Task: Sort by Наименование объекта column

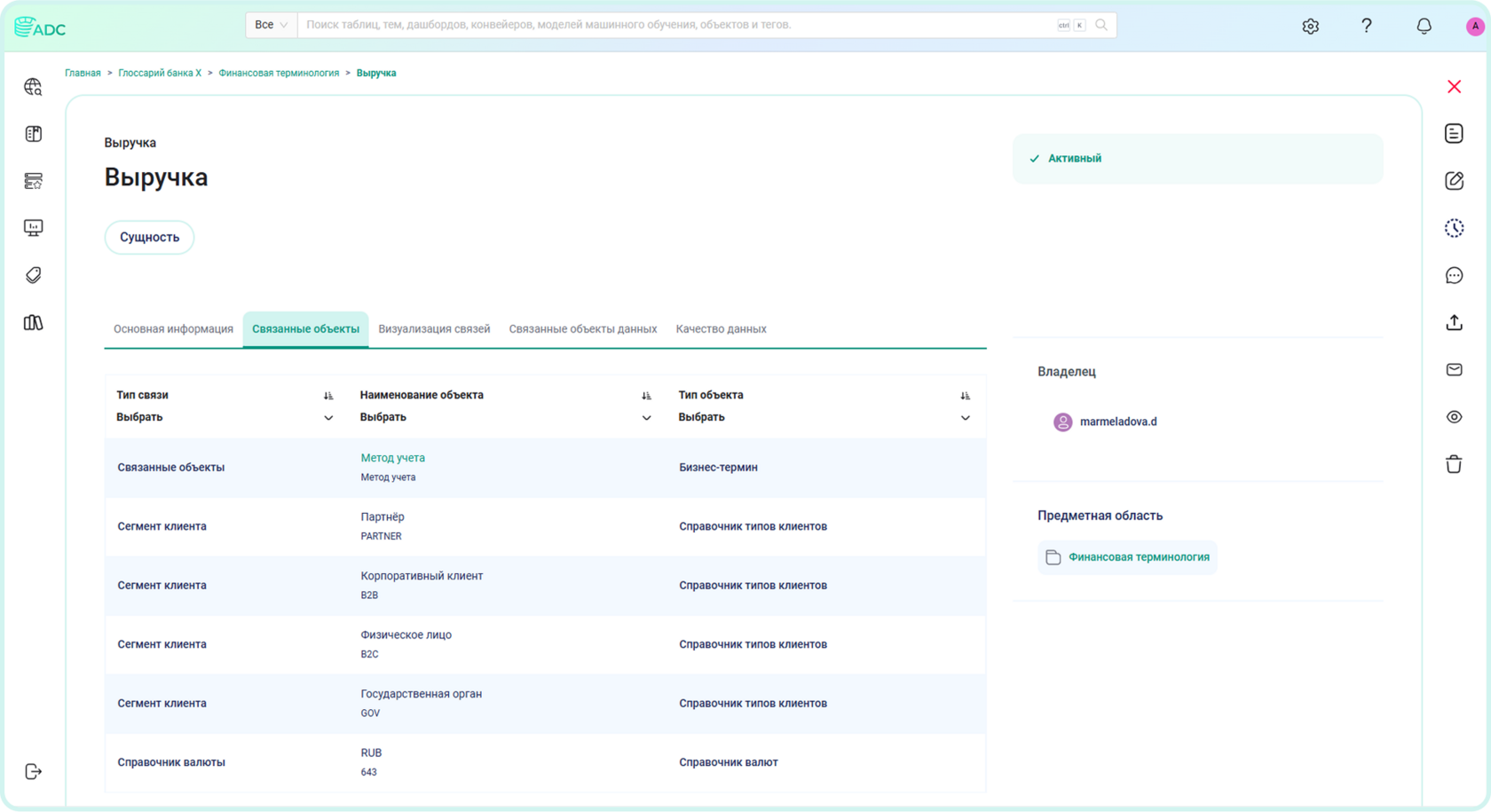Action: tap(646, 396)
